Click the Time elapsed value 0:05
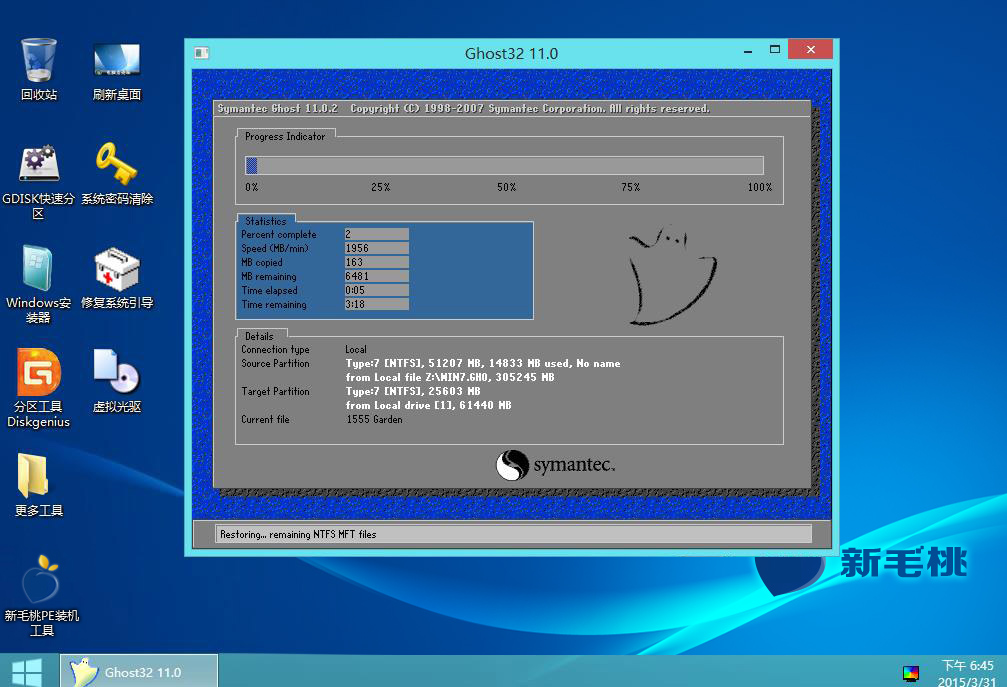The width and height of the screenshot is (1007, 687). tap(376, 290)
